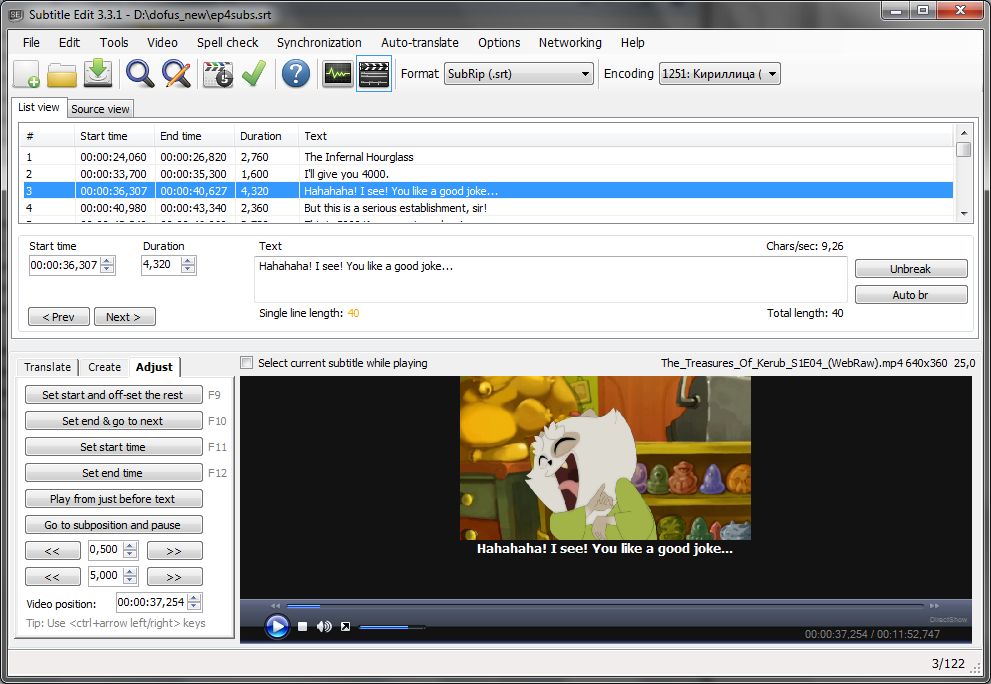991x684 pixels.
Task: Click the video seek progress bar
Action: 605,606
